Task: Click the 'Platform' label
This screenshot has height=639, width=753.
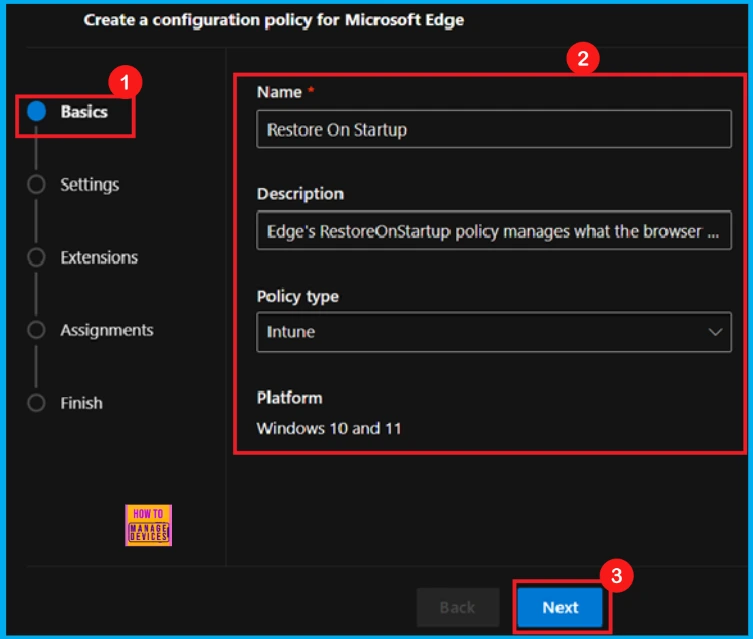Action: pyautogui.click(x=290, y=398)
